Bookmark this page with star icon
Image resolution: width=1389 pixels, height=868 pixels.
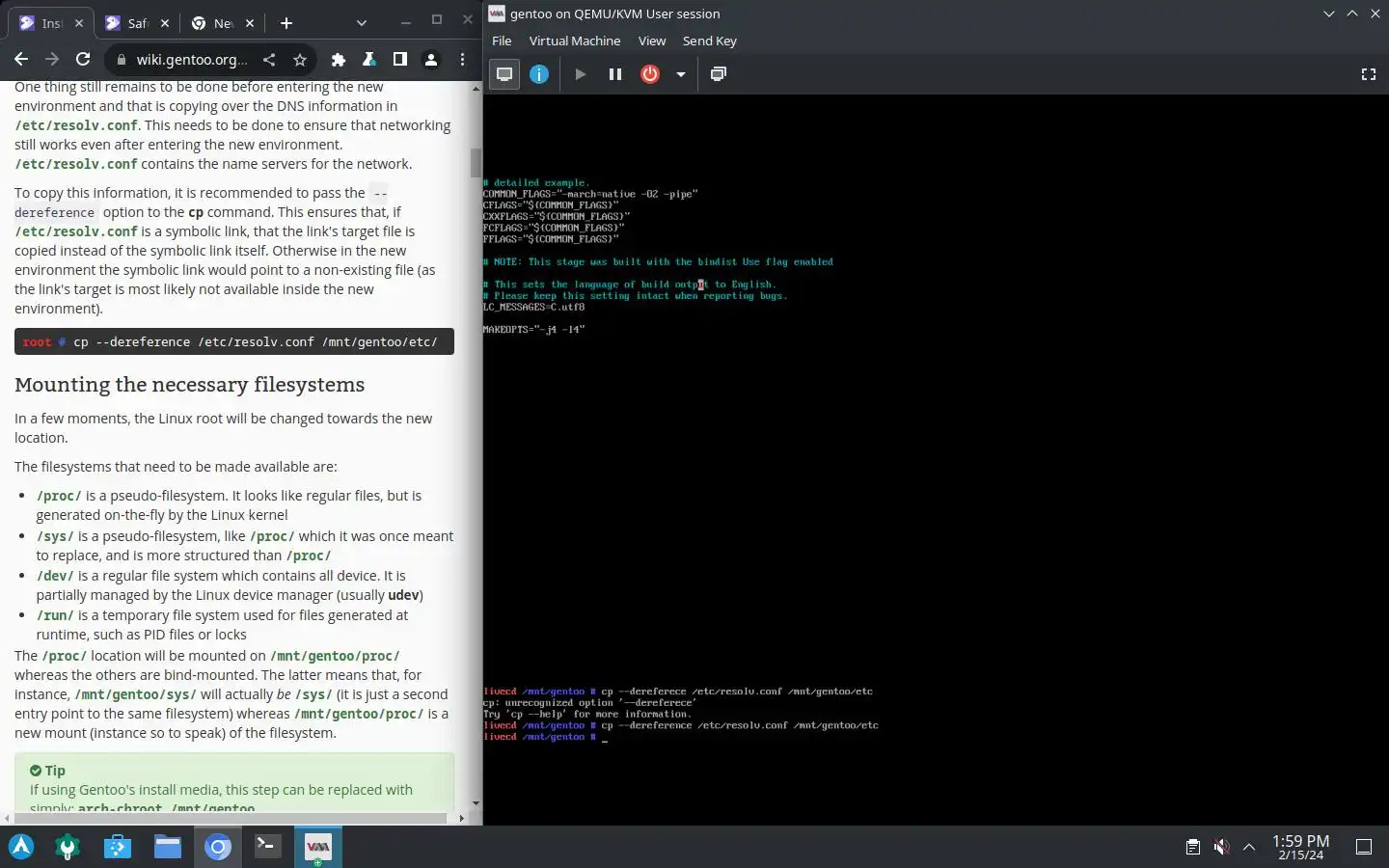click(x=300, y=60)
